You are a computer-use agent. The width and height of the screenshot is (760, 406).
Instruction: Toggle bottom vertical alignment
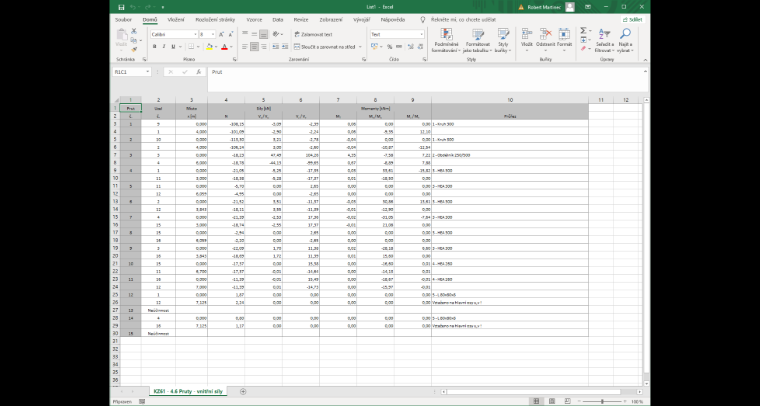point(263,34)
